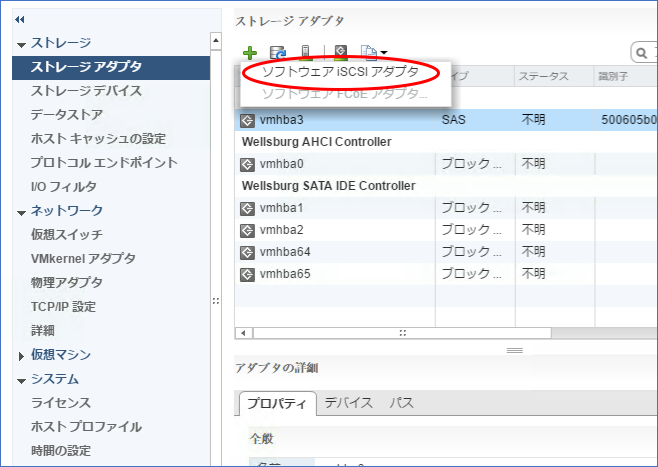Open I/O フィルタ in sidebar
658x467 pixels.
pos(64,186)
